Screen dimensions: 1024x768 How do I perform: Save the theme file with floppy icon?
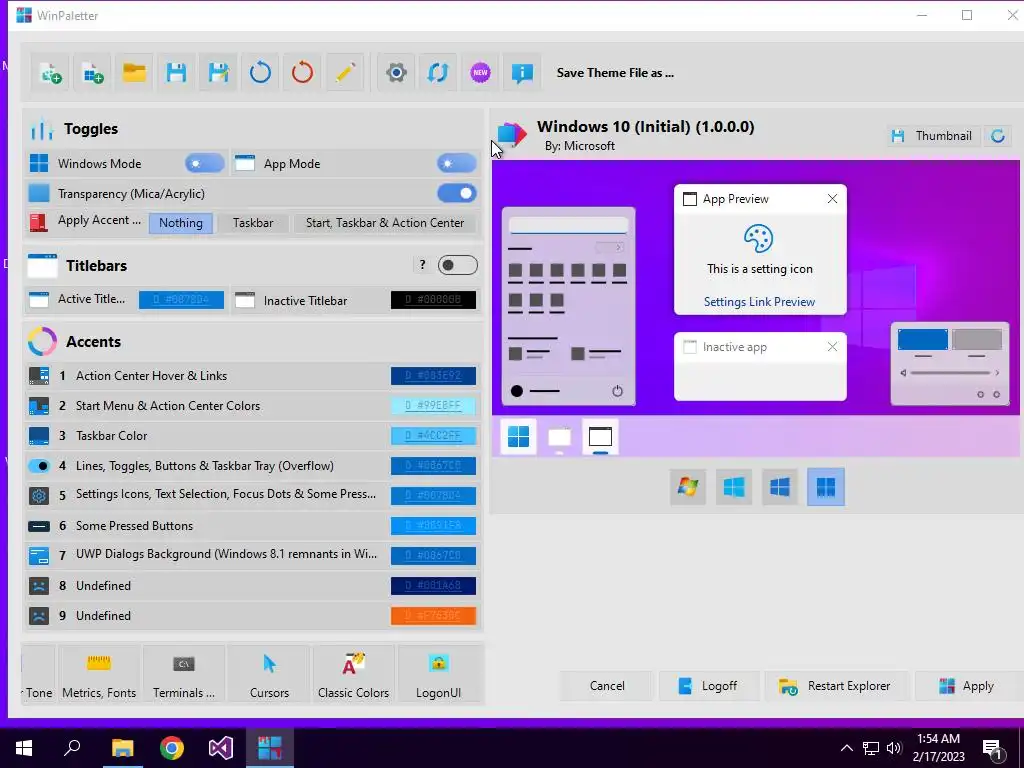[176, 72]
